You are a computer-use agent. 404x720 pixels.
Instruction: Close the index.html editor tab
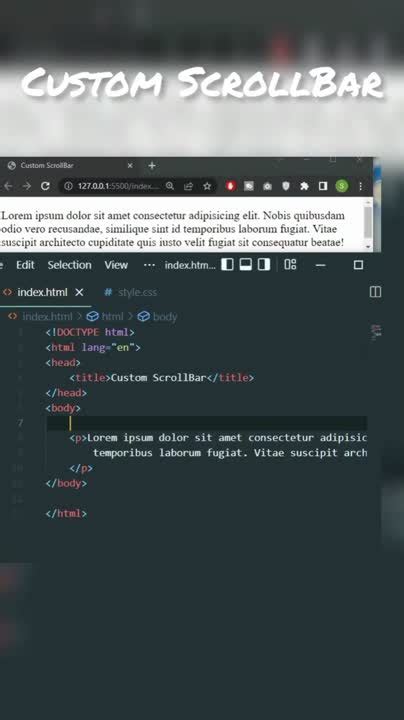(x=79, y=292)
